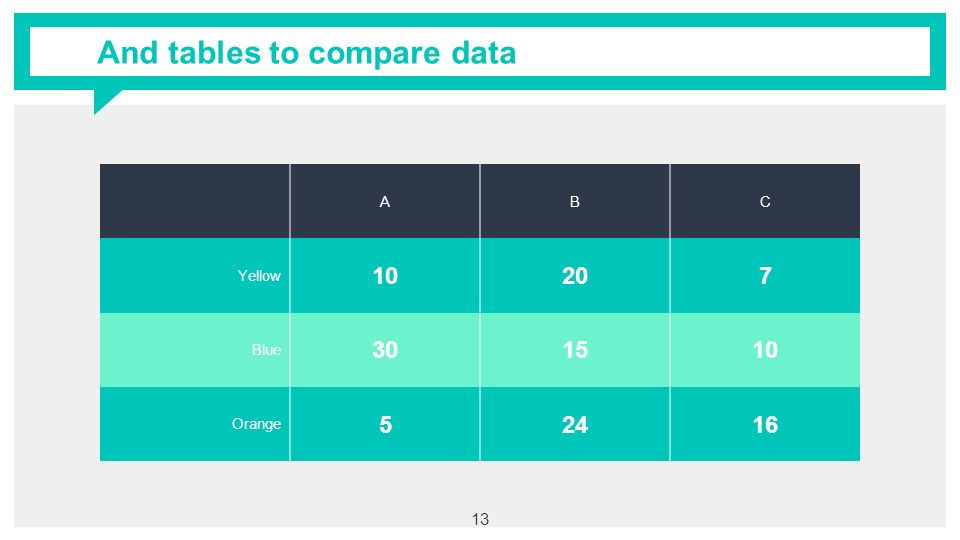Click Orange row value 5
This screenshot has width=960, height=540.
pyautogui.click(x=385, y=424)
